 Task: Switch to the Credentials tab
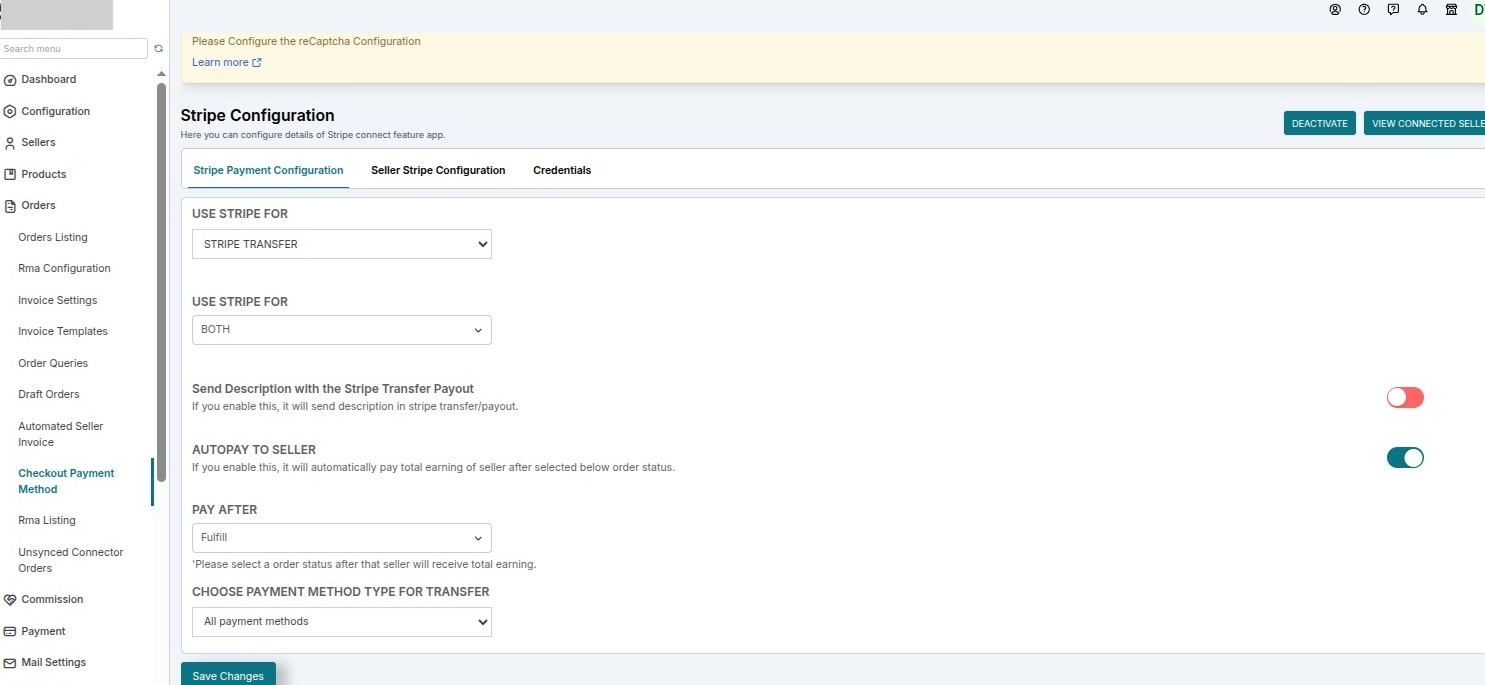(x=562, y=170)
